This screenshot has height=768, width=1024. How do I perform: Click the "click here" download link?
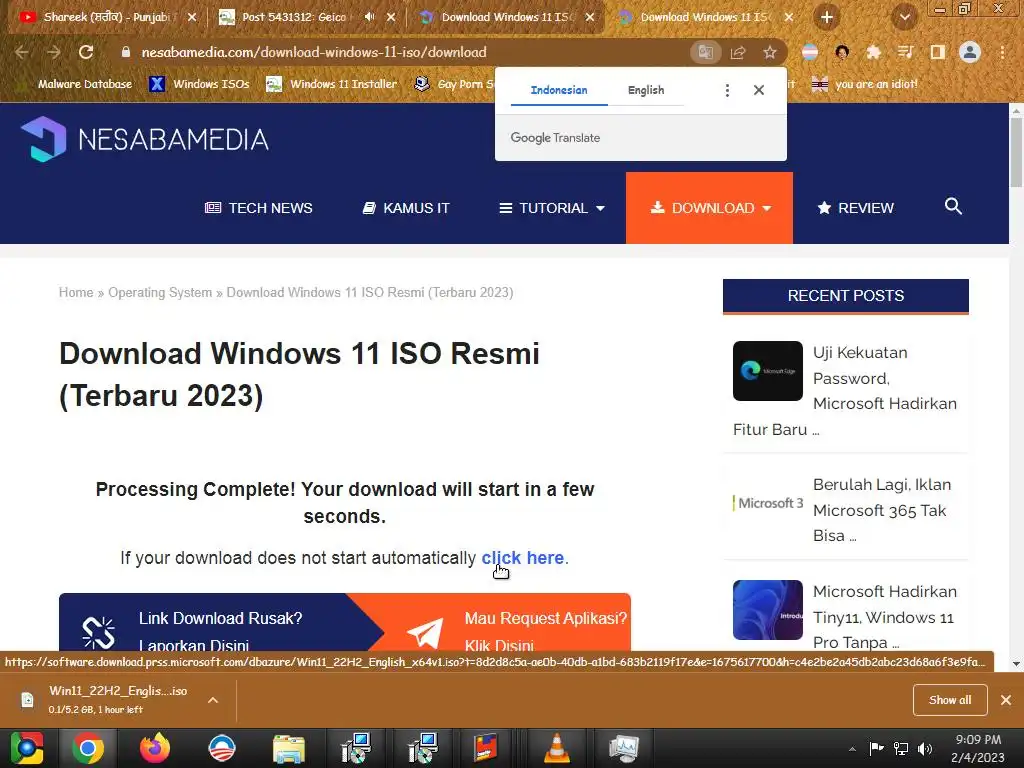click(x=522, y=558)
